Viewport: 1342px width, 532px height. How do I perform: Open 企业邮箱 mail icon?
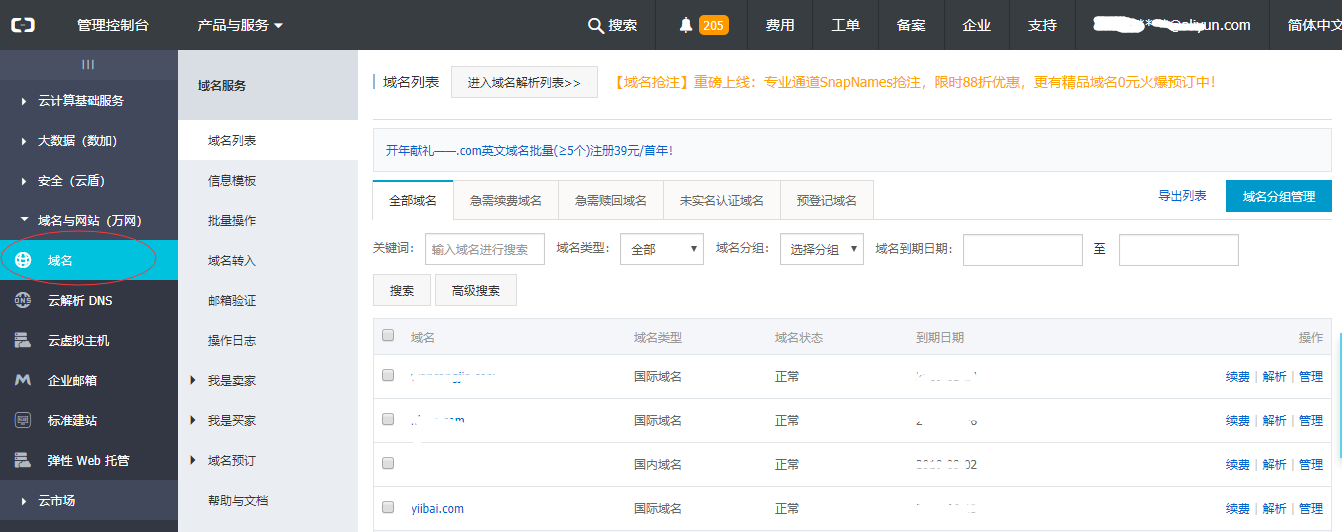(x=23, y=380)
